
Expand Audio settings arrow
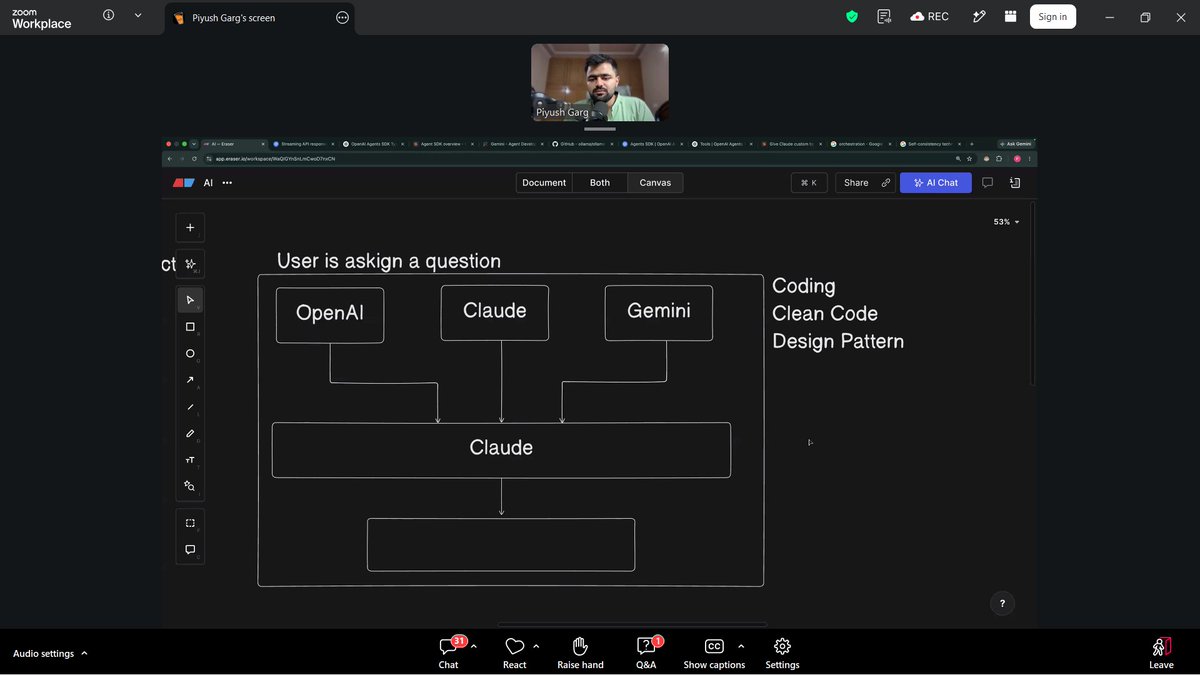84,653
